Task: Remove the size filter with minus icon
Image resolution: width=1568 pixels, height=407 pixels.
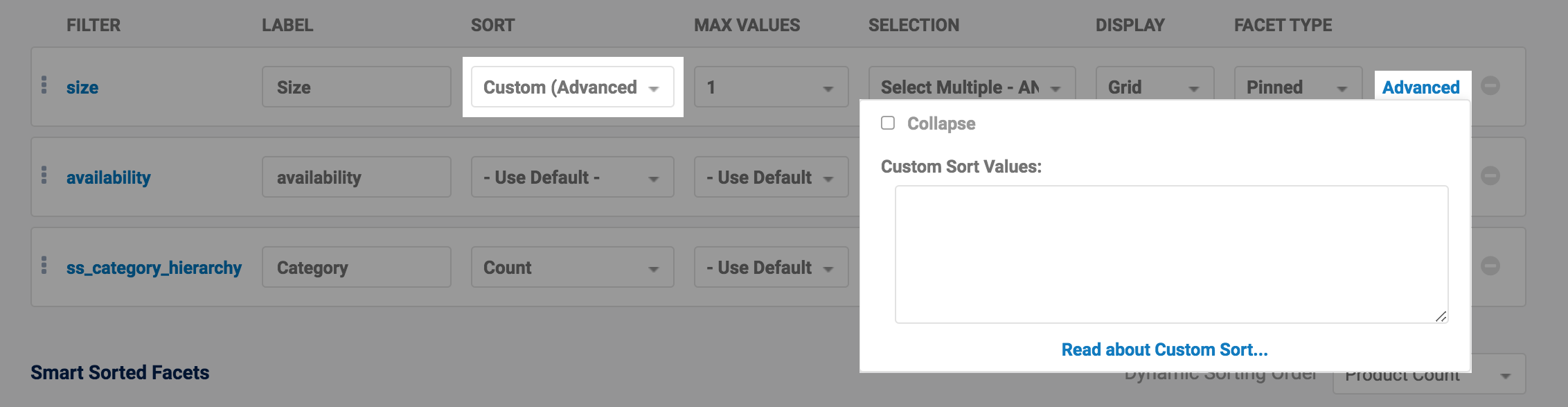Action: coord(1490,86)
